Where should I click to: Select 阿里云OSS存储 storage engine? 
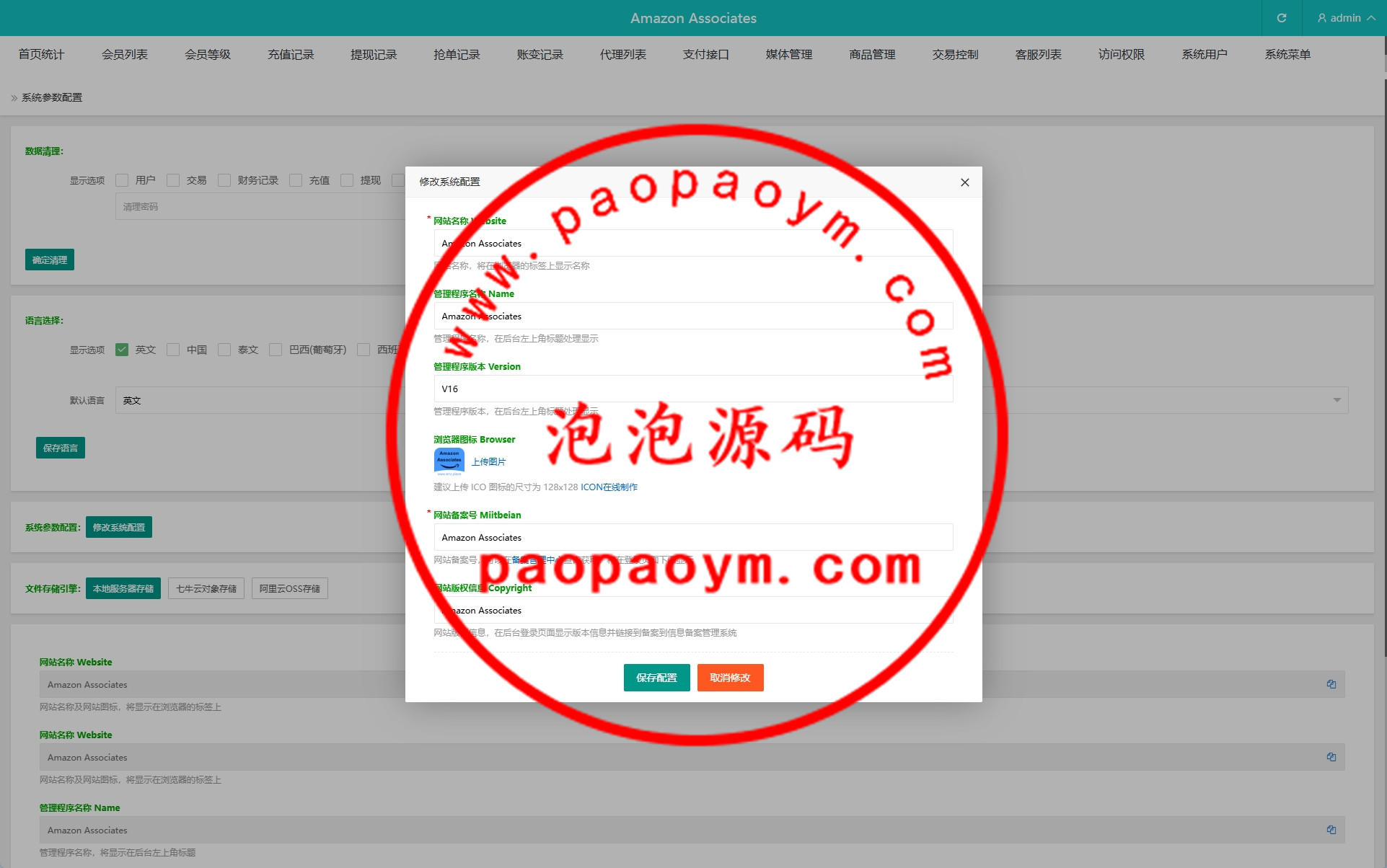tap(290, 588)
